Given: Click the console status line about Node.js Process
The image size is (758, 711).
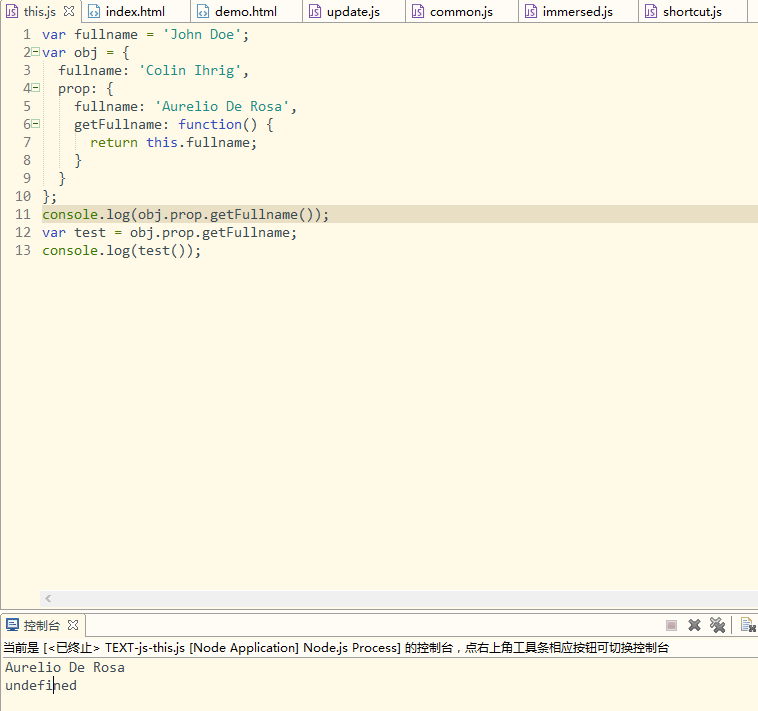Looking at the screenshot, I should pos(336,648).
